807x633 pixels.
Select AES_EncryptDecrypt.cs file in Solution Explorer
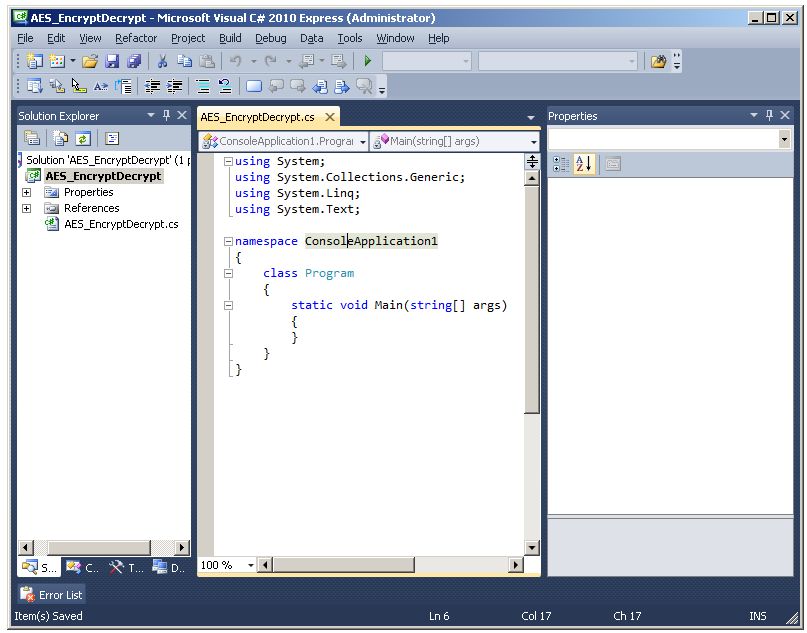pyautogui.click(x=120, y=224)
